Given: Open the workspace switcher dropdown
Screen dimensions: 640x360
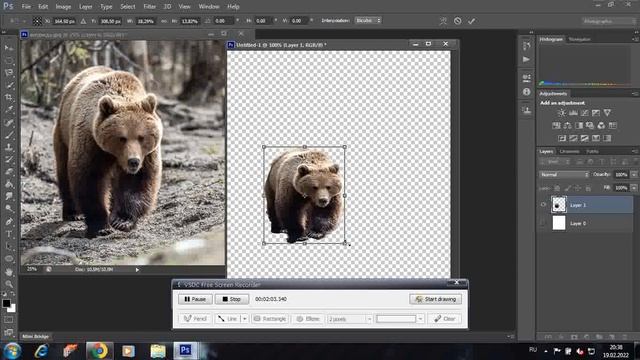Looking at the screenshot, I should [x=609, y=21].
